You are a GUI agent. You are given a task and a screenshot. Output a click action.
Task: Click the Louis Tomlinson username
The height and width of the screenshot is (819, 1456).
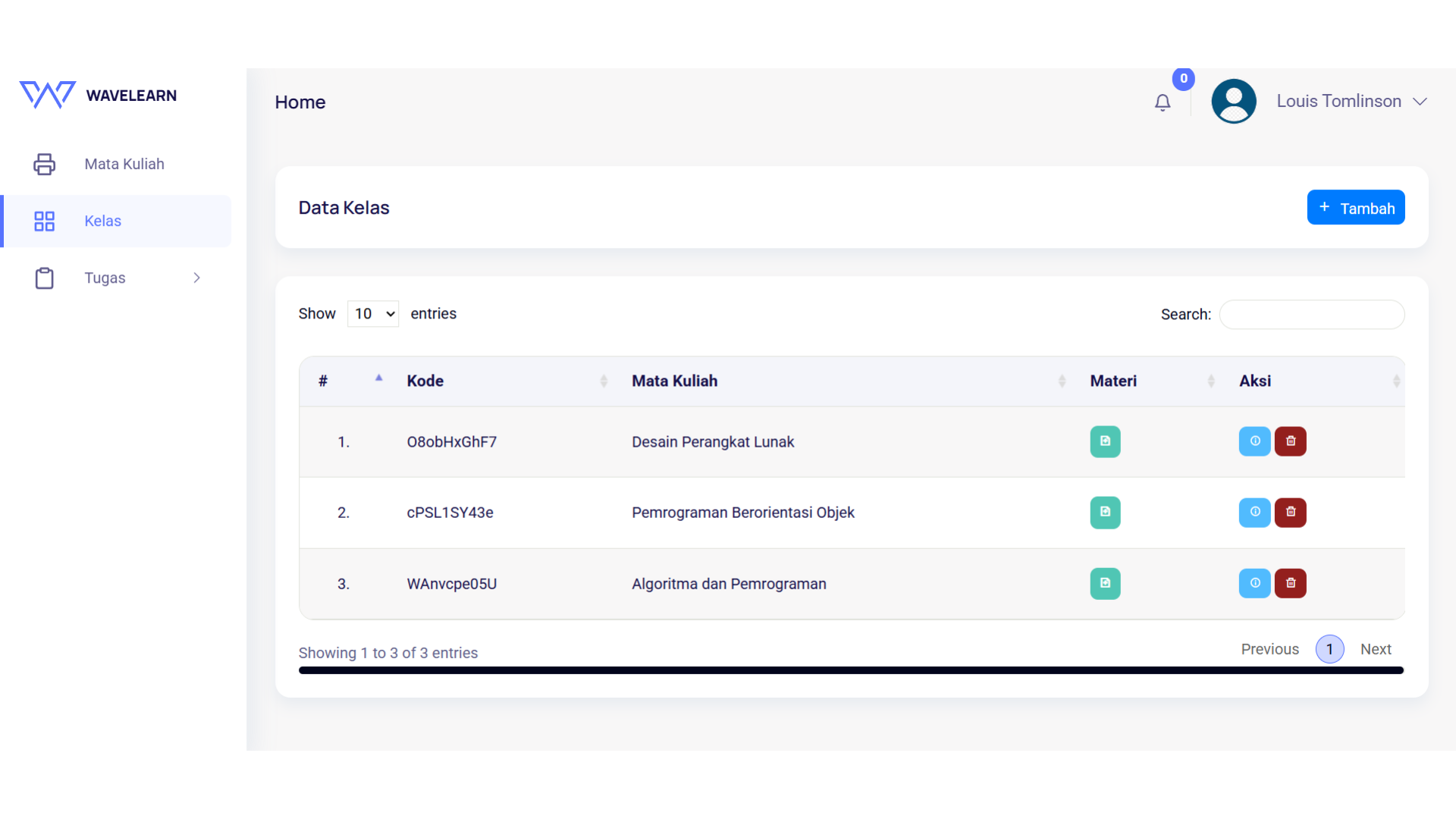coord(1338,102)
